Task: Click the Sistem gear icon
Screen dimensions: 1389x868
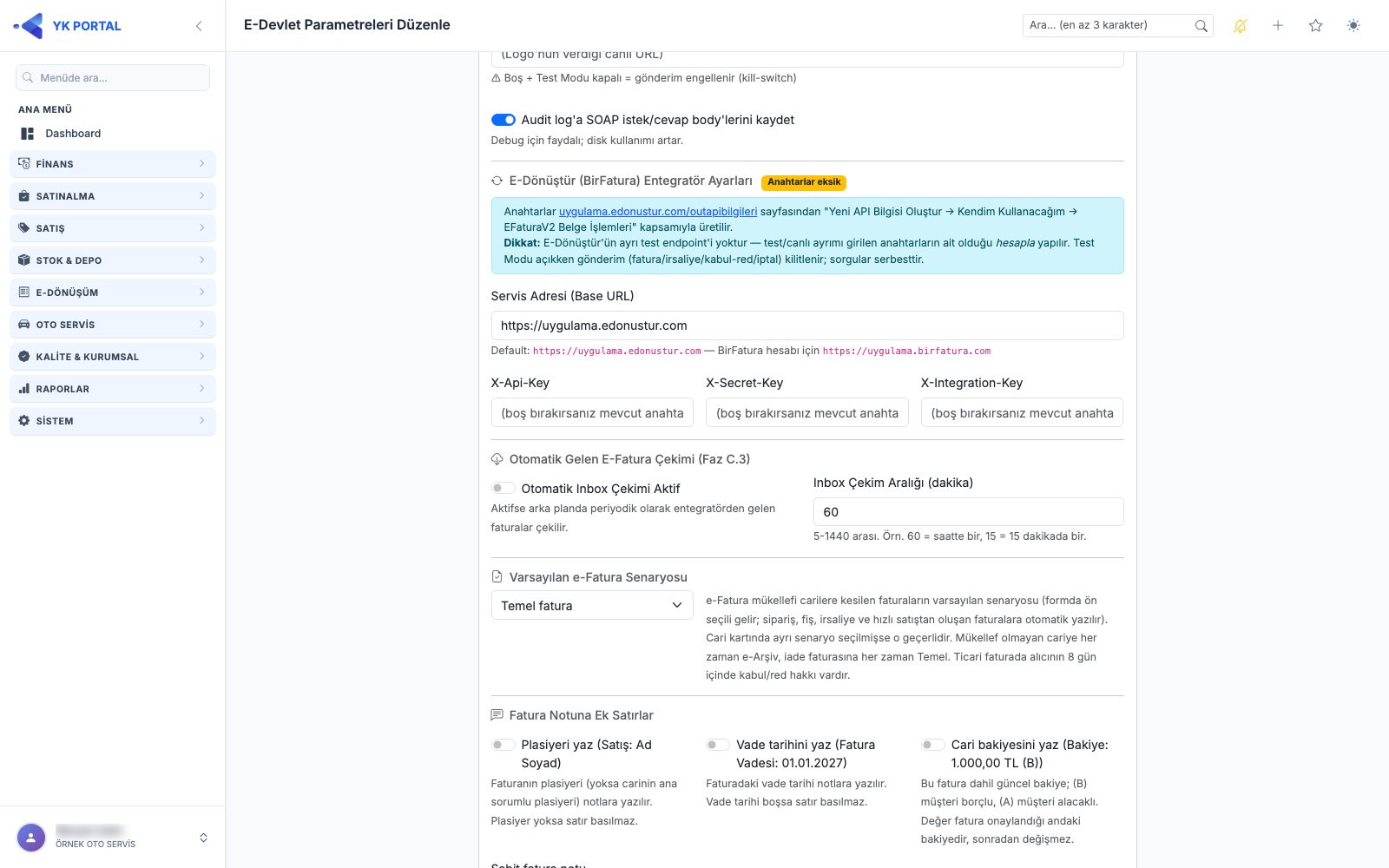Action: click(24, 421)
